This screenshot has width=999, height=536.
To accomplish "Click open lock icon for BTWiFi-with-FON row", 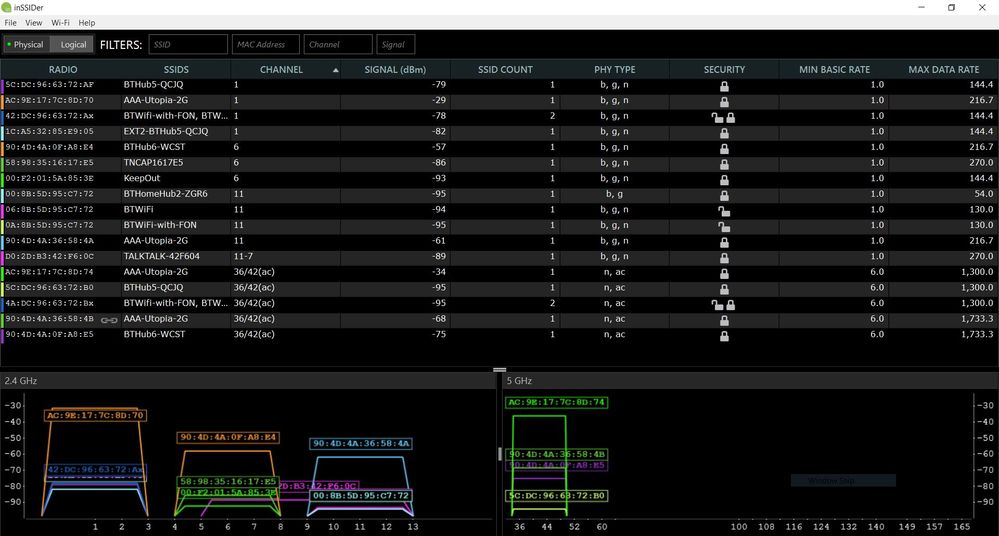I will tap(724, 226).
